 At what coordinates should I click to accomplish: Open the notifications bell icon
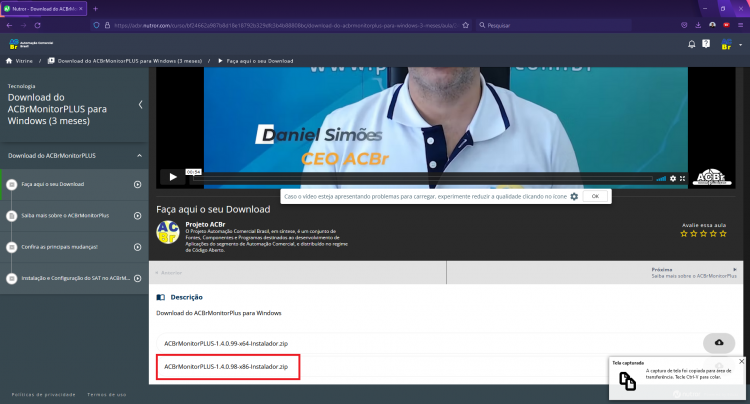692,44
